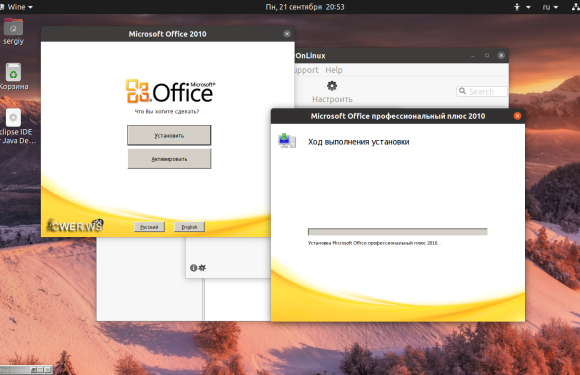Minimize the PlayOnLinux window

coord(473,55)
